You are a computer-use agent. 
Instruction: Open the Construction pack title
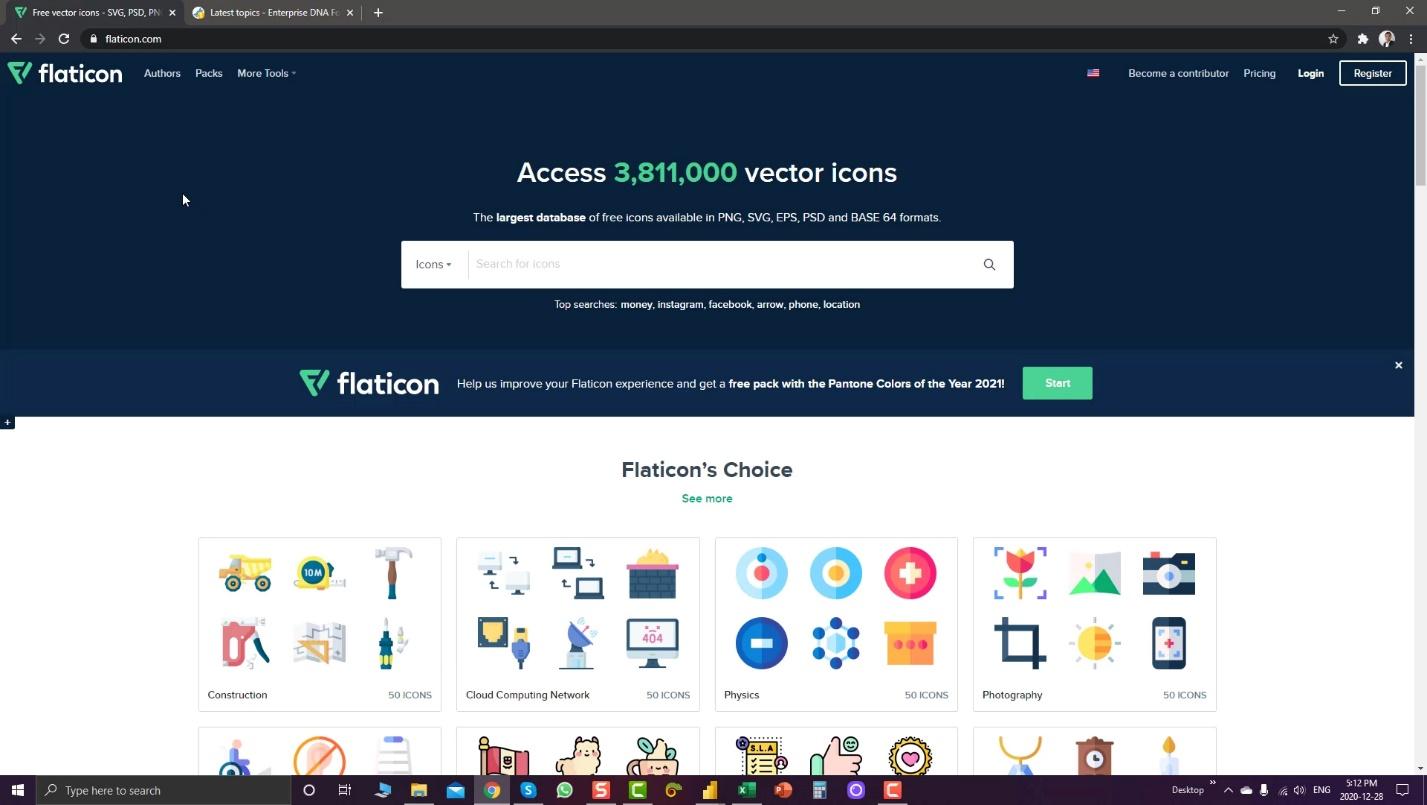pos(237,695)
